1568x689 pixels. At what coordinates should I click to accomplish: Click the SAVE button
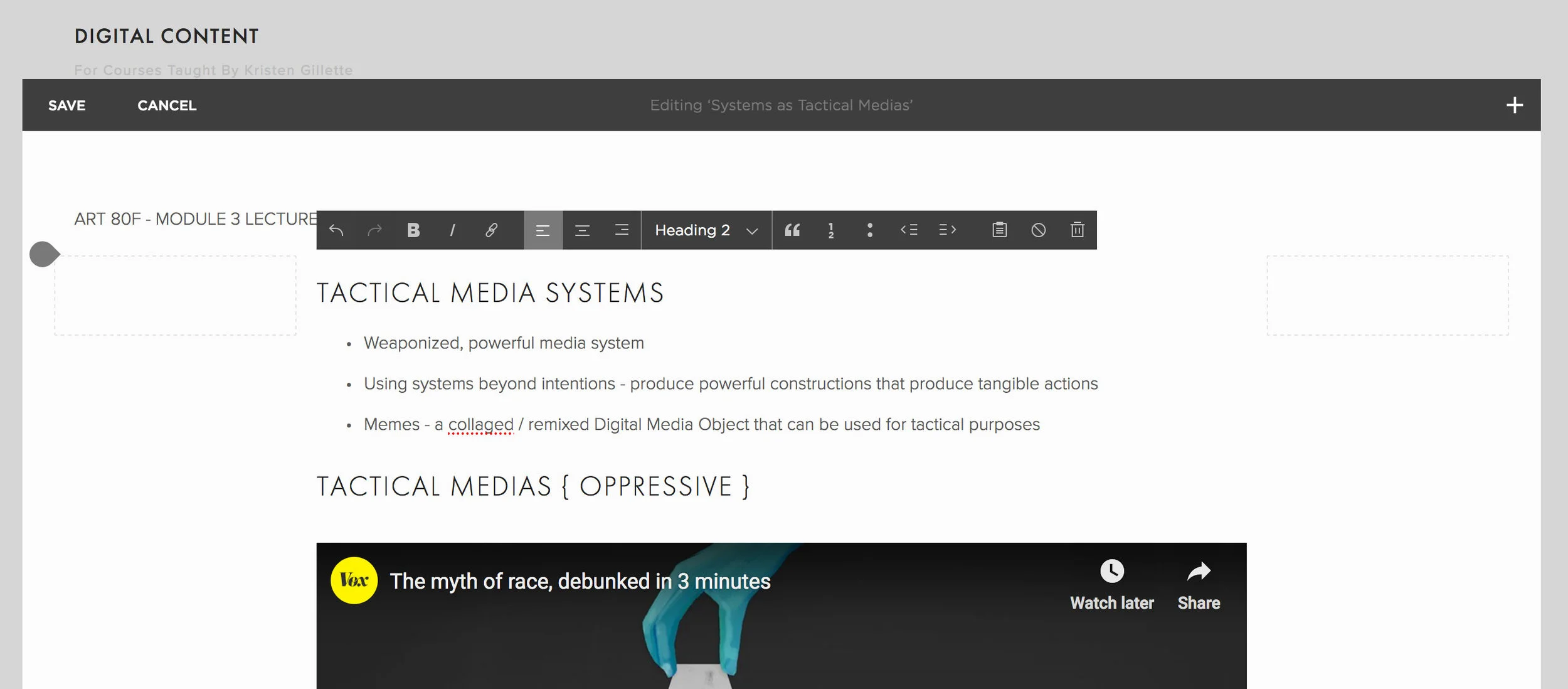[x=66, y=105]
